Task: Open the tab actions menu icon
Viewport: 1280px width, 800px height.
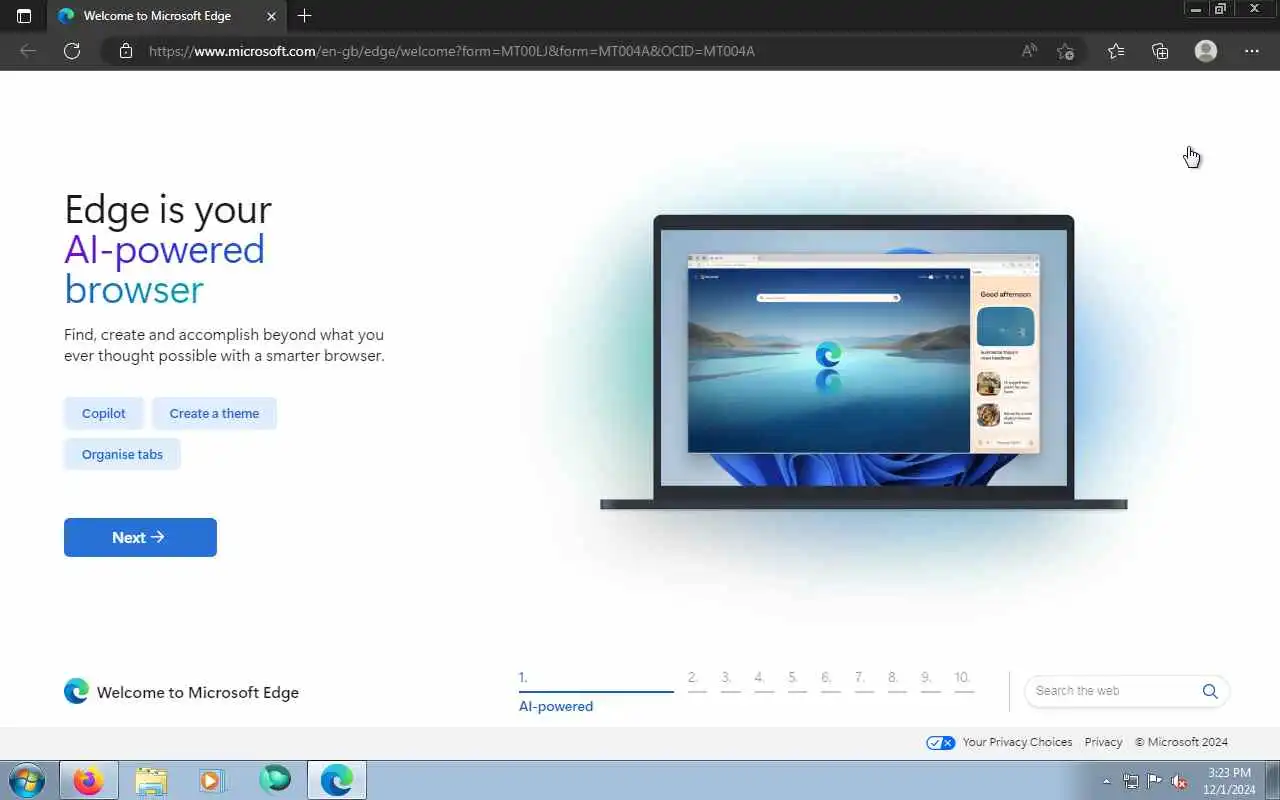Action: tap(24, 16)
